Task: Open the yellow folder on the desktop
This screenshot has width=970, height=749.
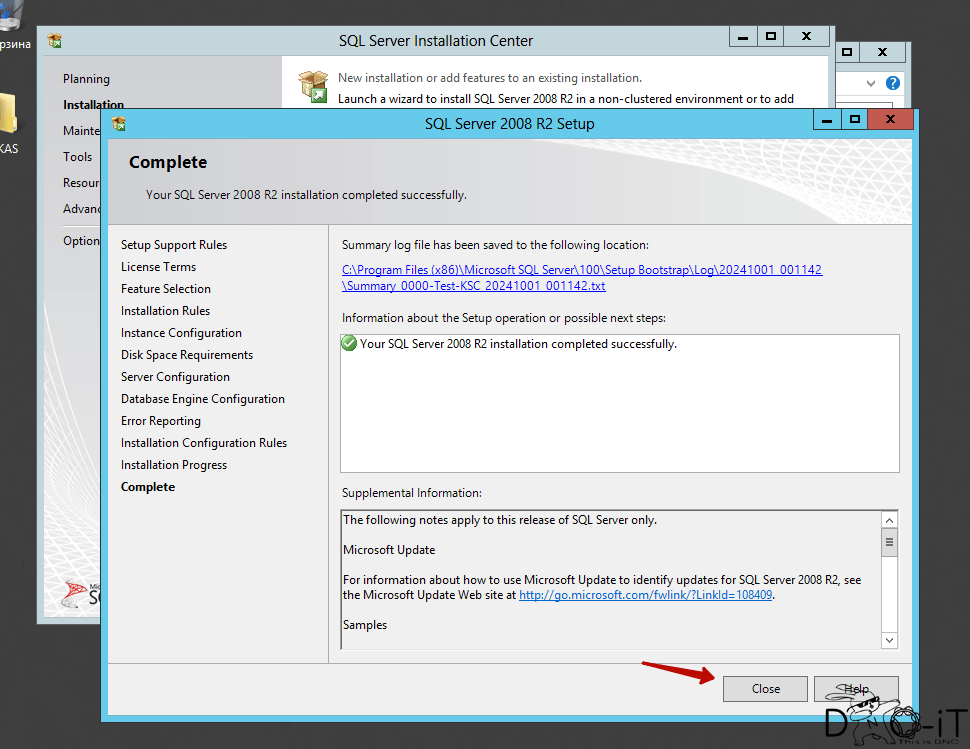Action: point(9,114)
